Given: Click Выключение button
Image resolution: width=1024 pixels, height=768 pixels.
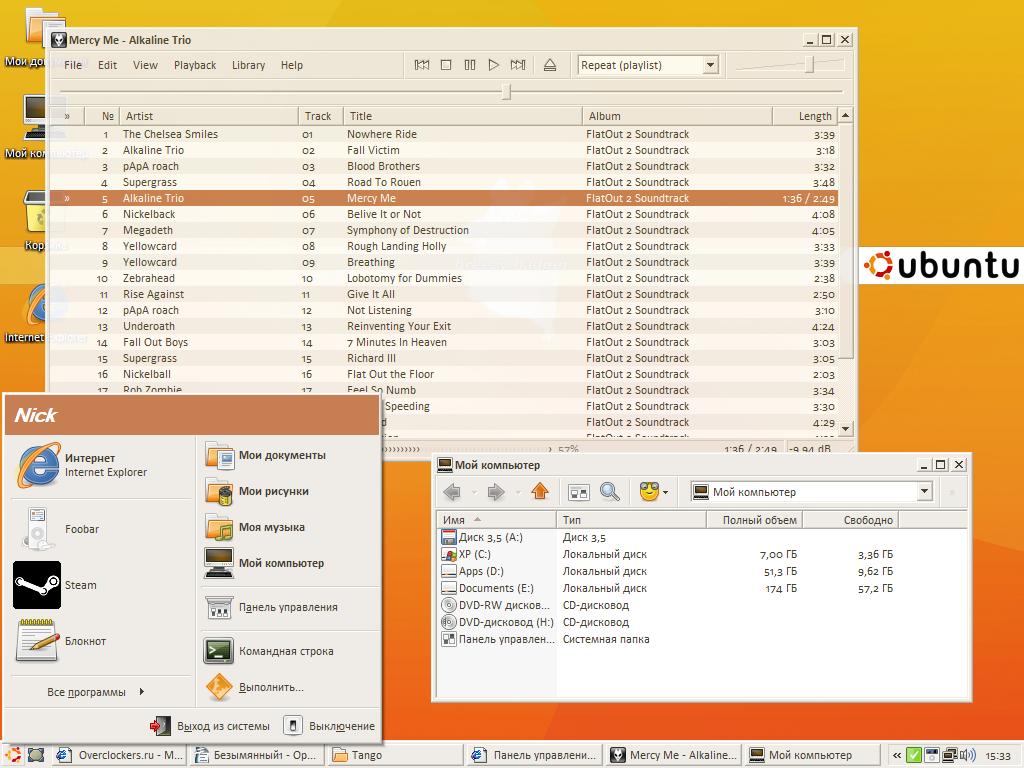Looking at the screenshot, I should [330, 726].
